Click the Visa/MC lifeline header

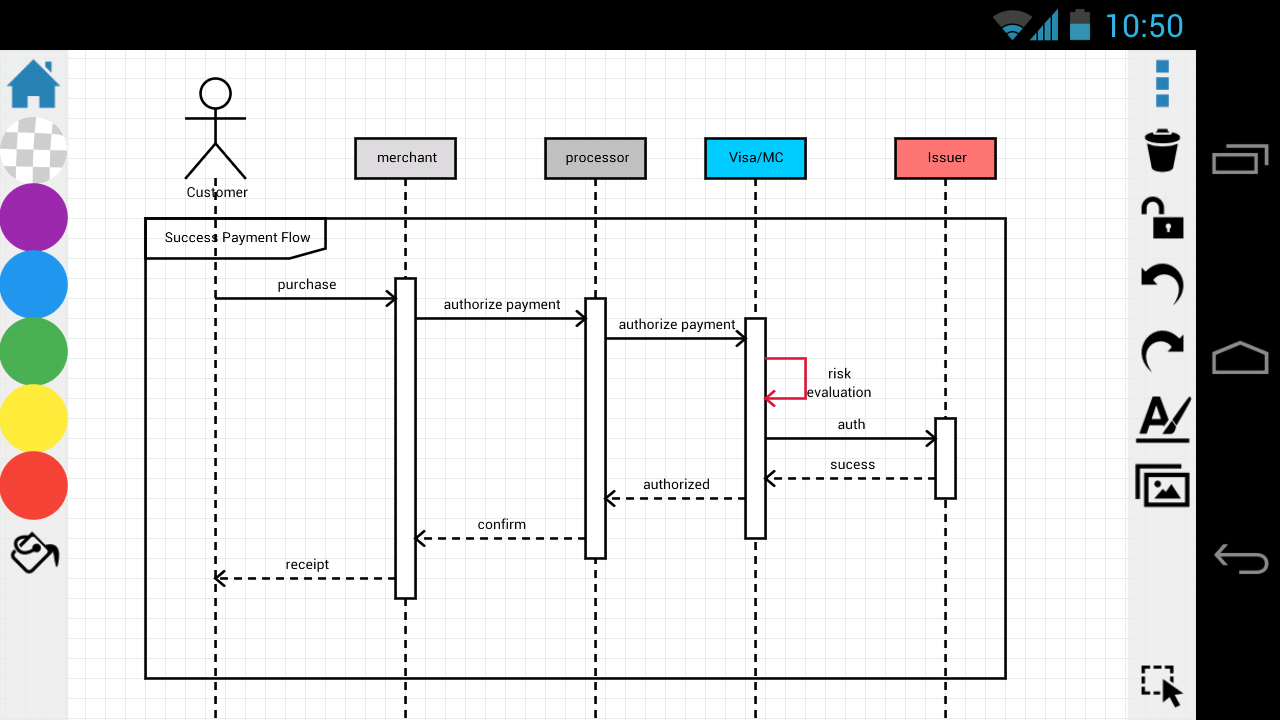tap(755, 157)
